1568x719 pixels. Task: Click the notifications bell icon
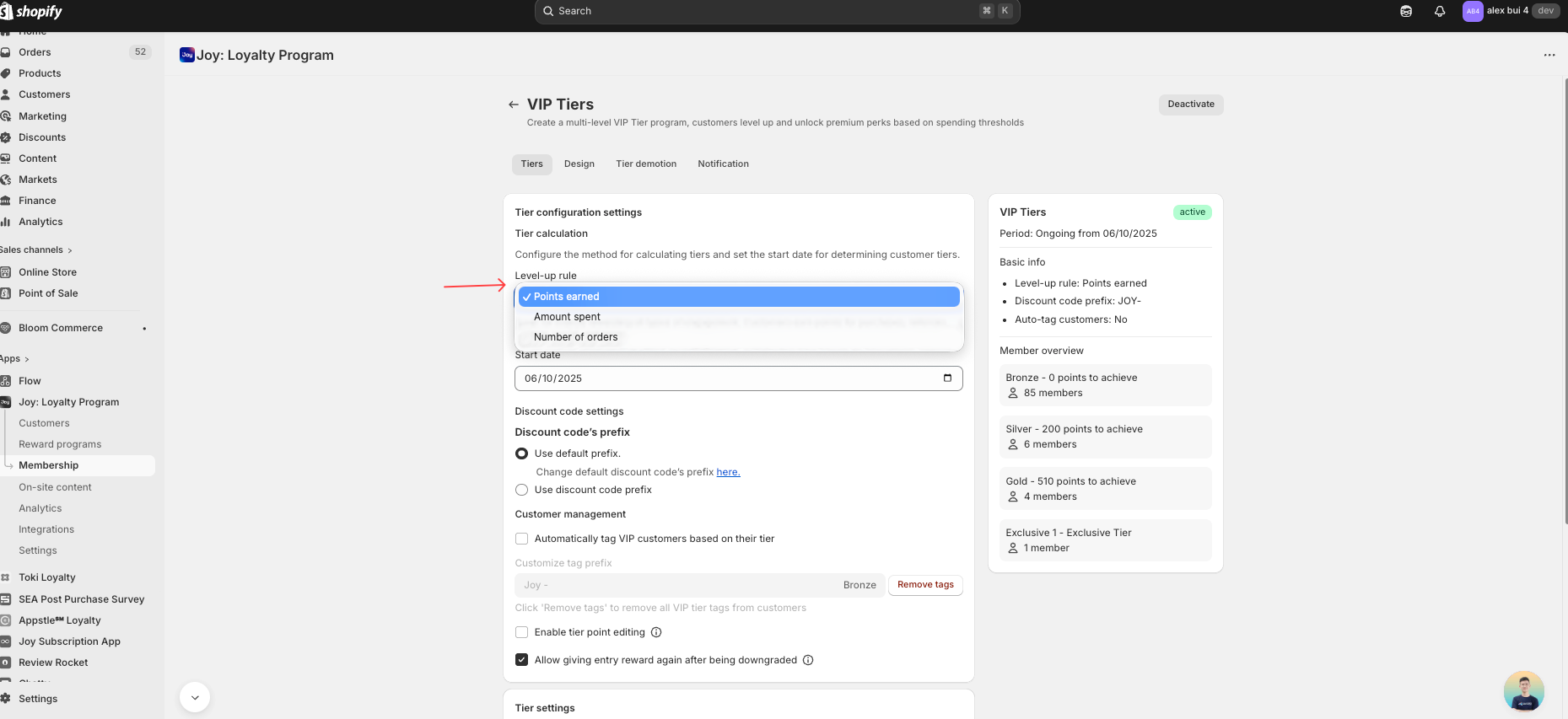(1440, 11)
